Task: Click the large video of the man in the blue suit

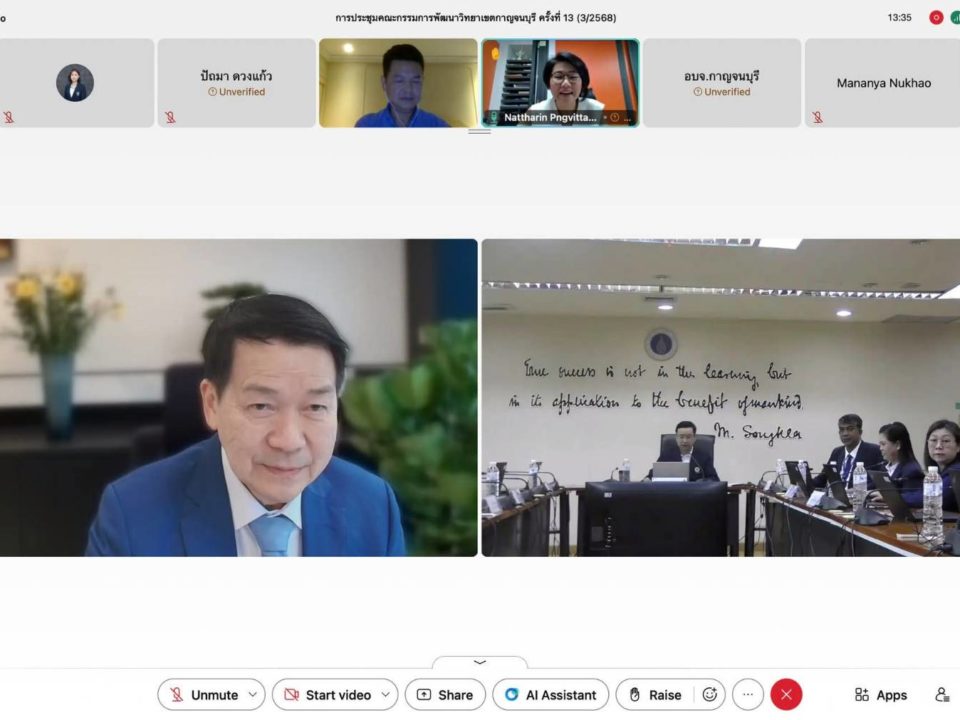Action: (x=239, y=397)
